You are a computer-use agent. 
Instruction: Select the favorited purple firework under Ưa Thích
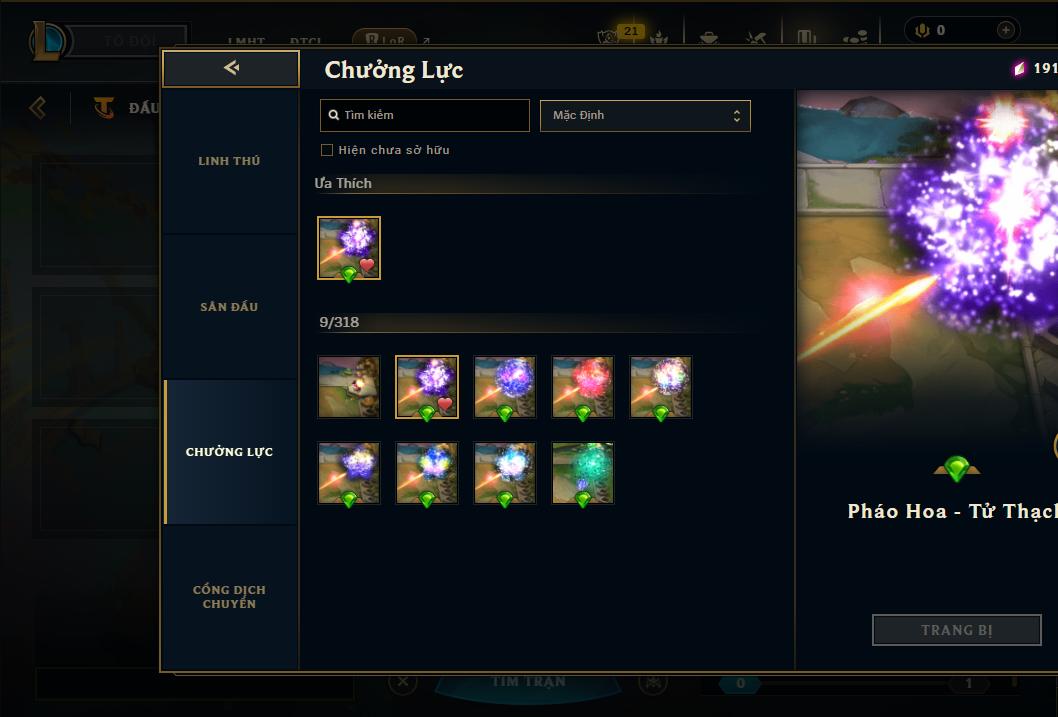point(349,248)
